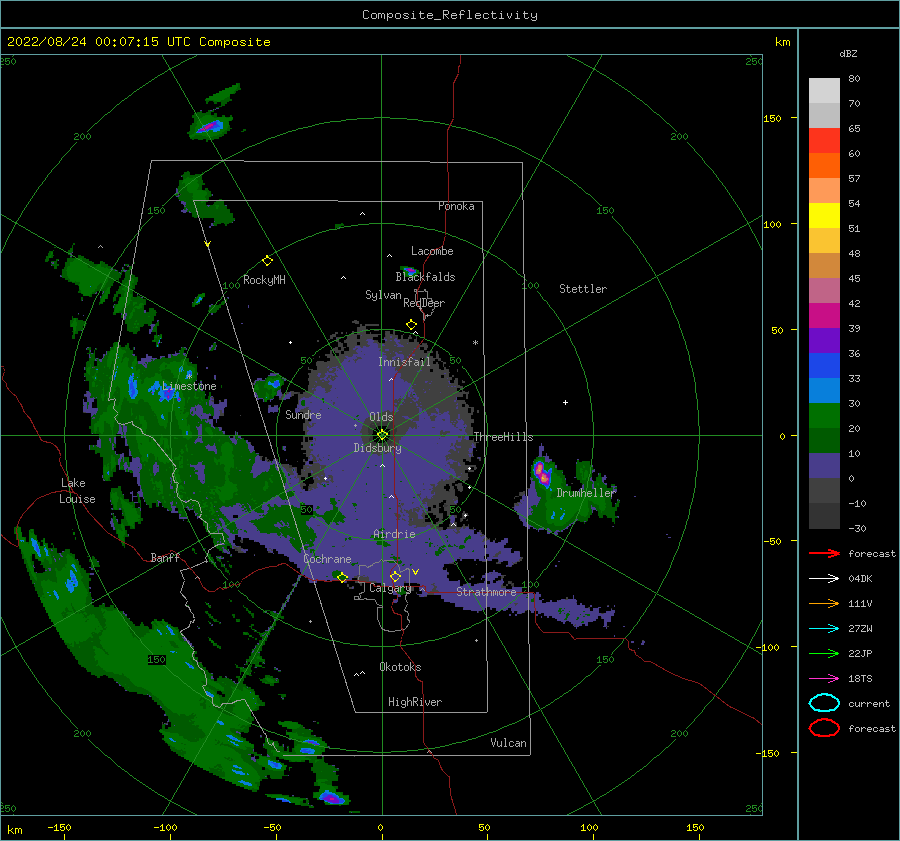Click the Lacombe town label

click(432, 251)
